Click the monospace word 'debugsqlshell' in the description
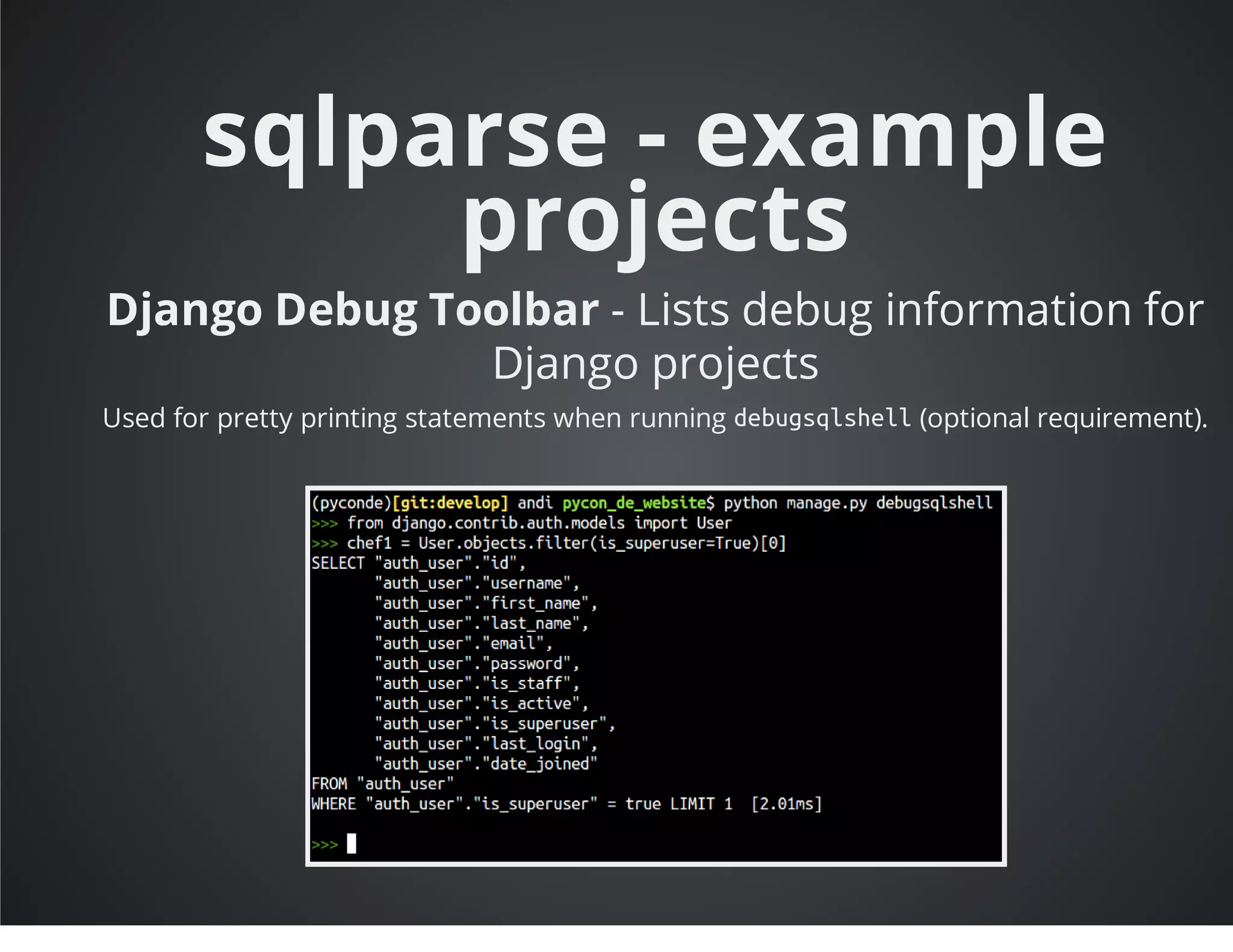 click(x=822, y=418)
